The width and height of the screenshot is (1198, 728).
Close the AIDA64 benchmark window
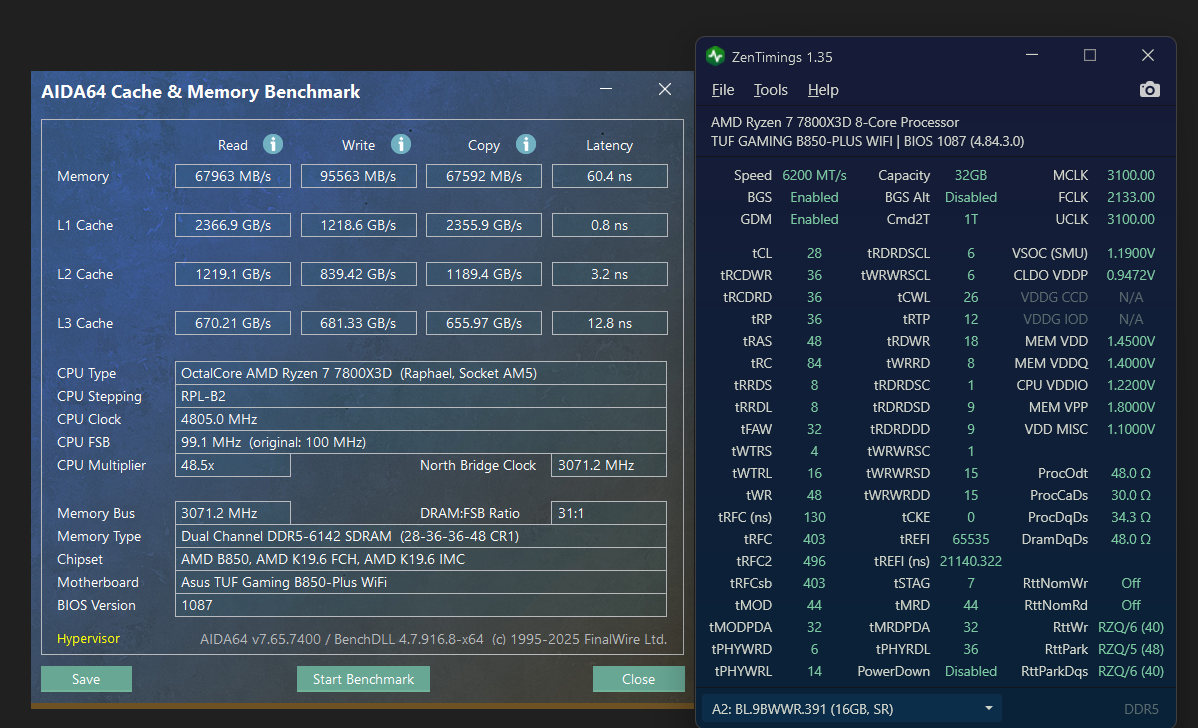[665, 89]
